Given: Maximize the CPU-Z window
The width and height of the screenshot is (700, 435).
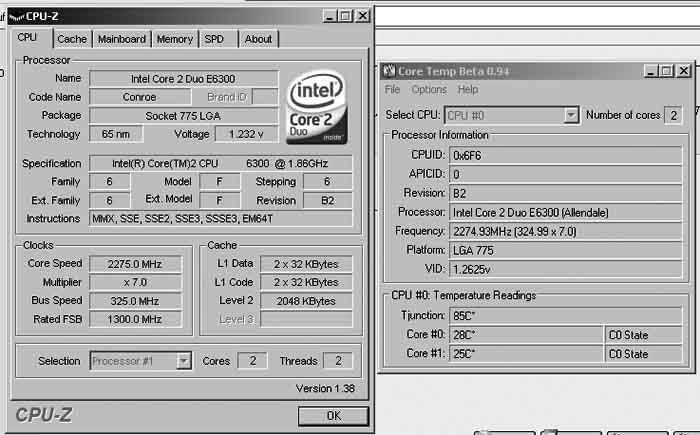Looking at the screenshot, I should [345, 17].
